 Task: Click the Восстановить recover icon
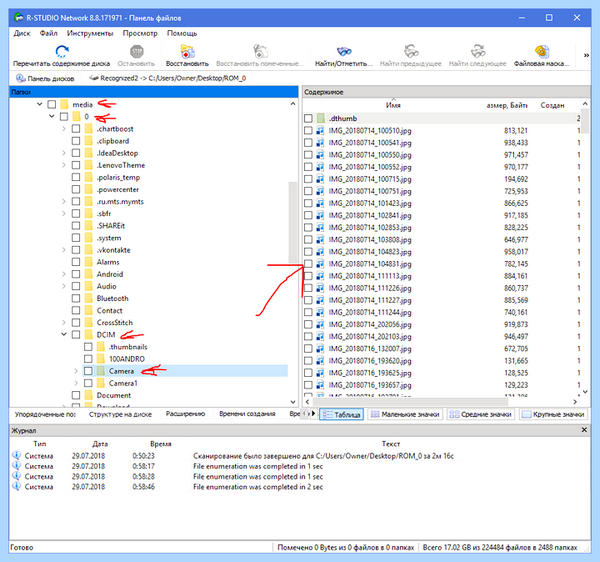187,51
